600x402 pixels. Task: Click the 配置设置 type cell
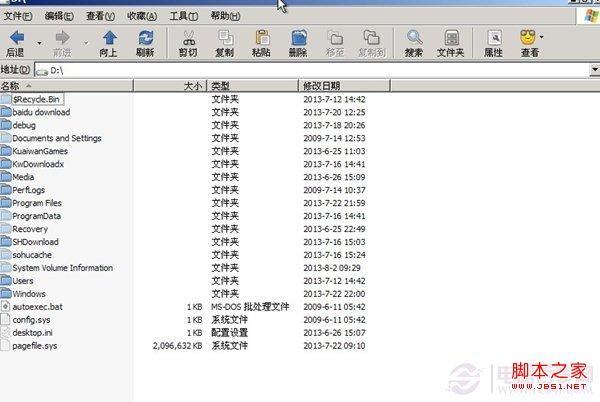pyautogui.click(x=230, y=333)
